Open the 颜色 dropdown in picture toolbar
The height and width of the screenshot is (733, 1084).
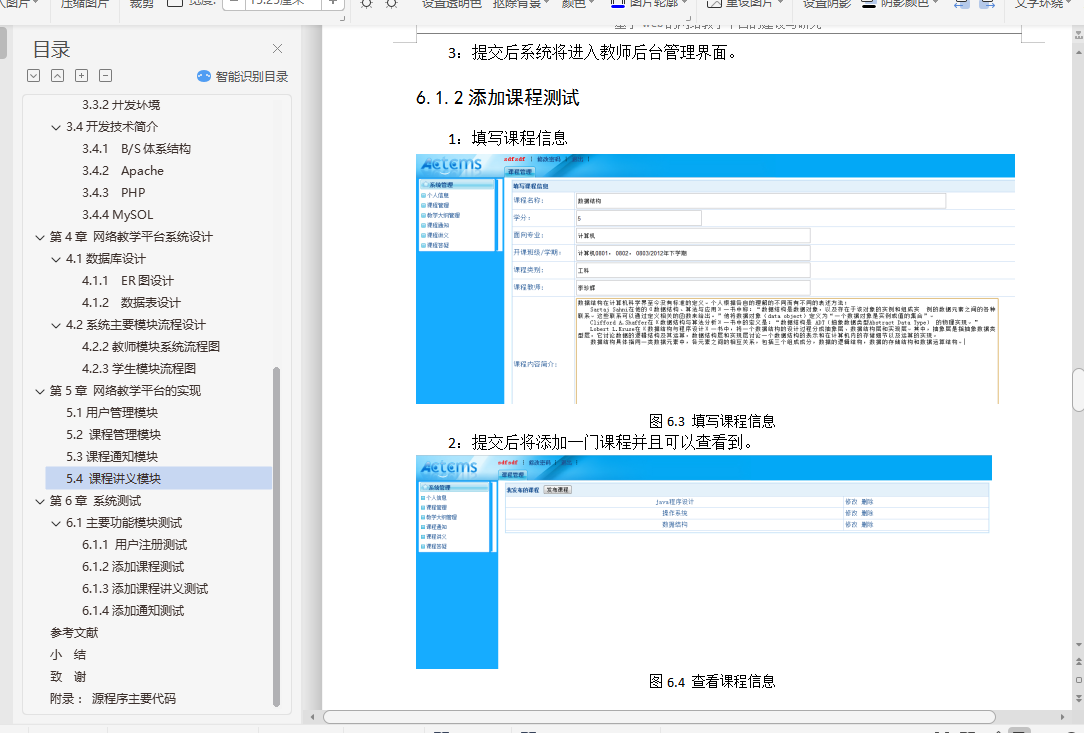click(x=577, y=4)
